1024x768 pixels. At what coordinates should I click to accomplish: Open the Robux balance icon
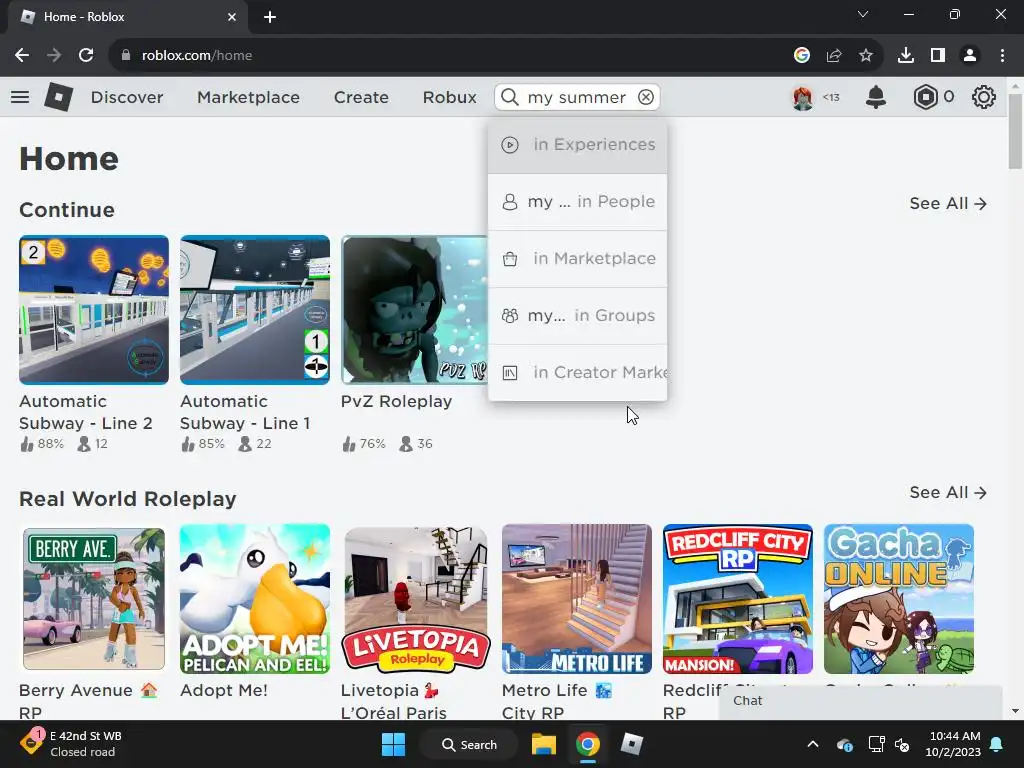(x=925, y=97)
